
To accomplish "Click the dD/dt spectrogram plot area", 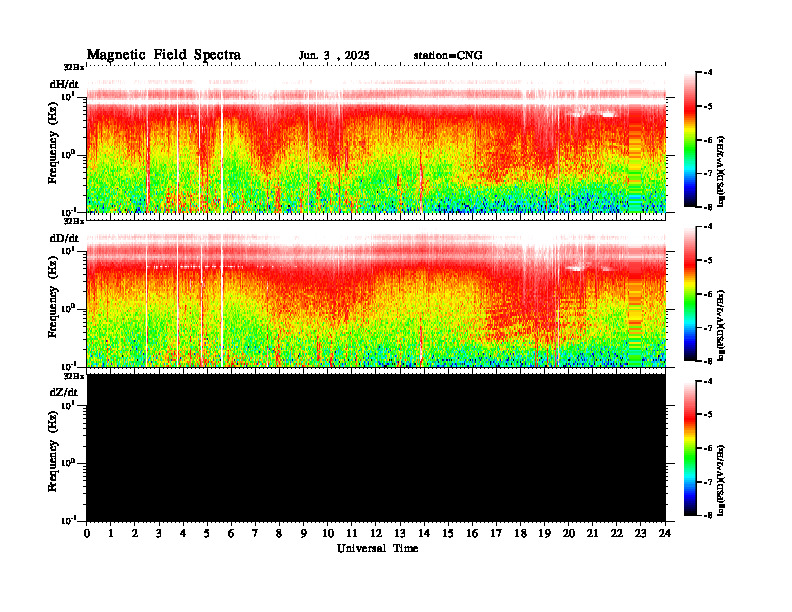I will pyautogui.click(x=376, y=296).
